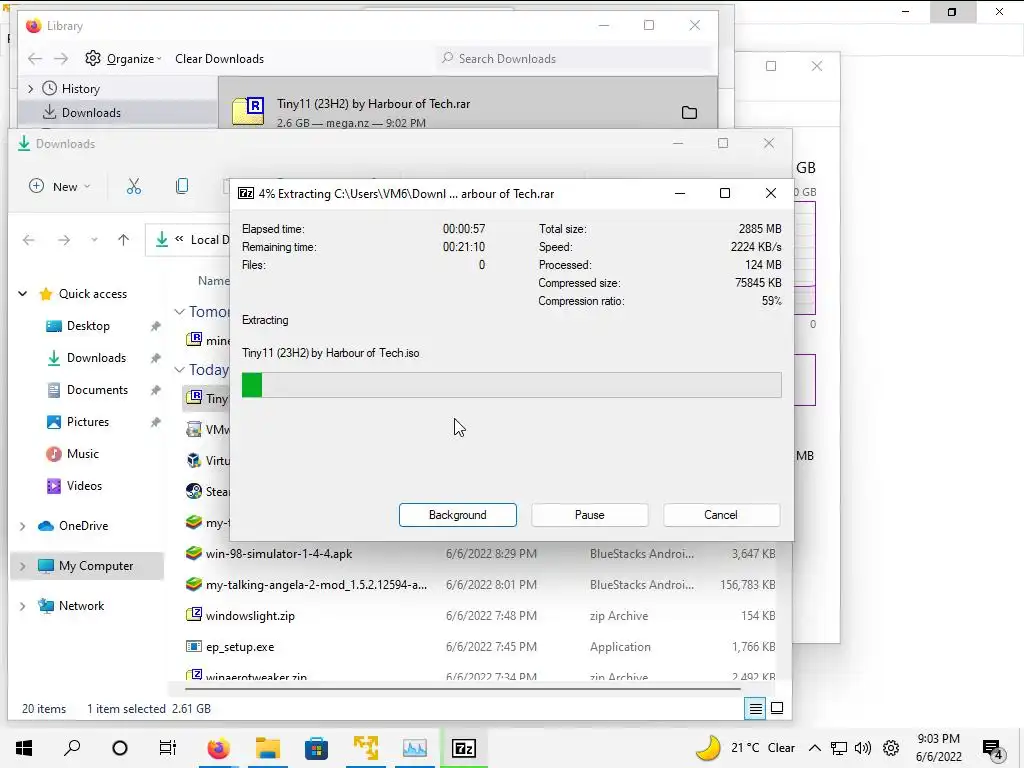Open Organize menu in Library window
The height and width of the screenshot is (768, 1024).
(x=124, y=59)
